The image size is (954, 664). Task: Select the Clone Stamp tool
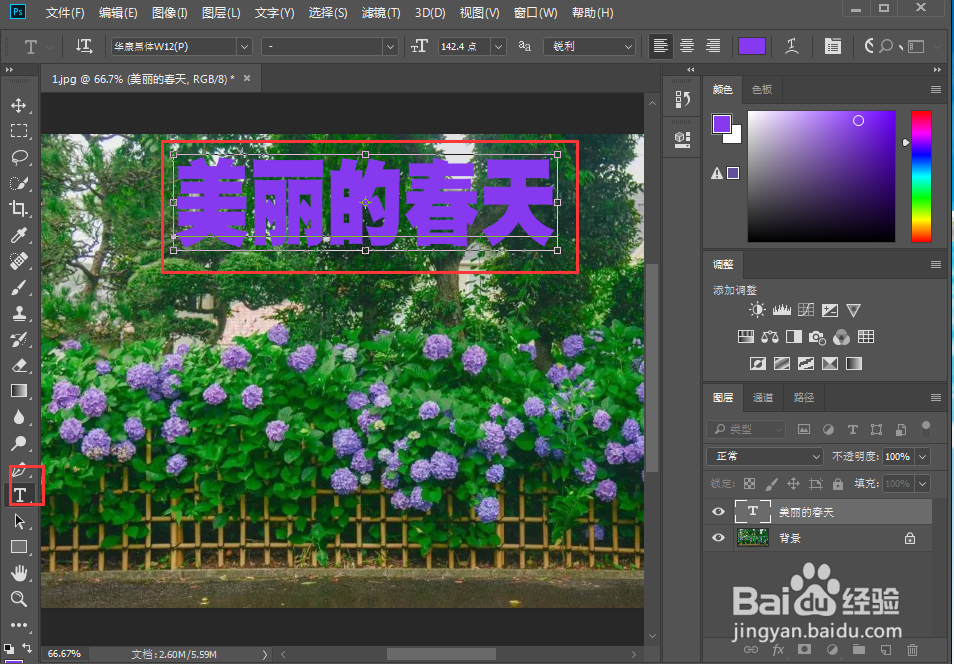19,313
